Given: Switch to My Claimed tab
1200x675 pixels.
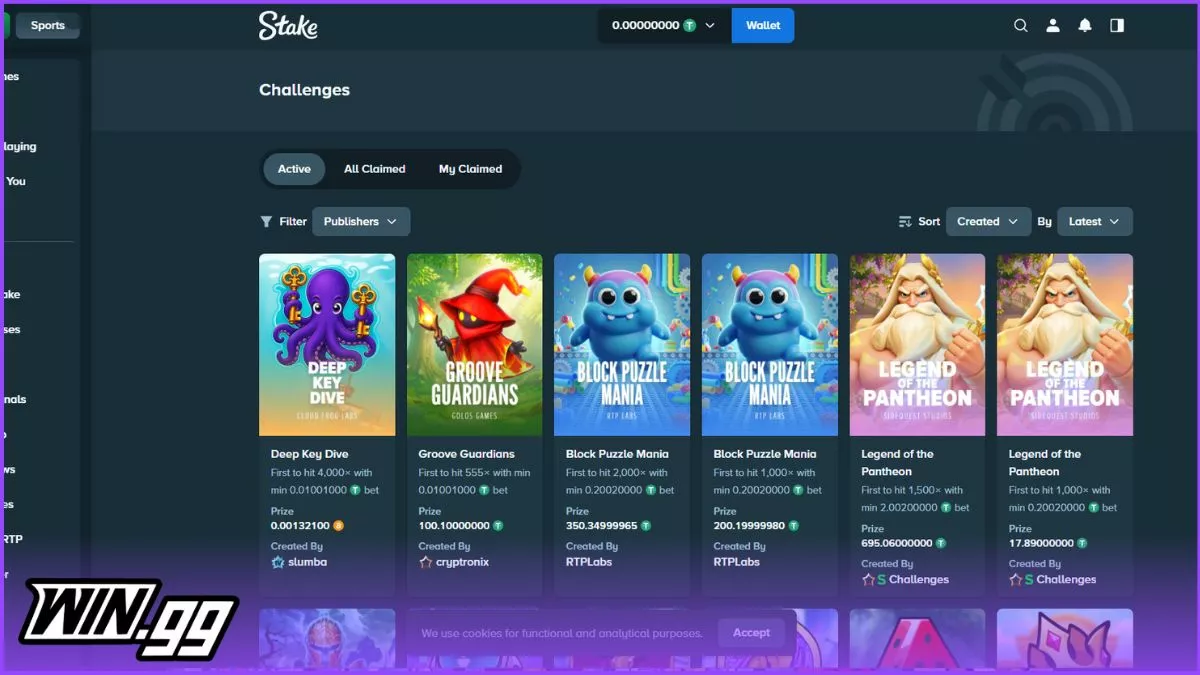Looking at the screenshot, I should click(470, 169).
